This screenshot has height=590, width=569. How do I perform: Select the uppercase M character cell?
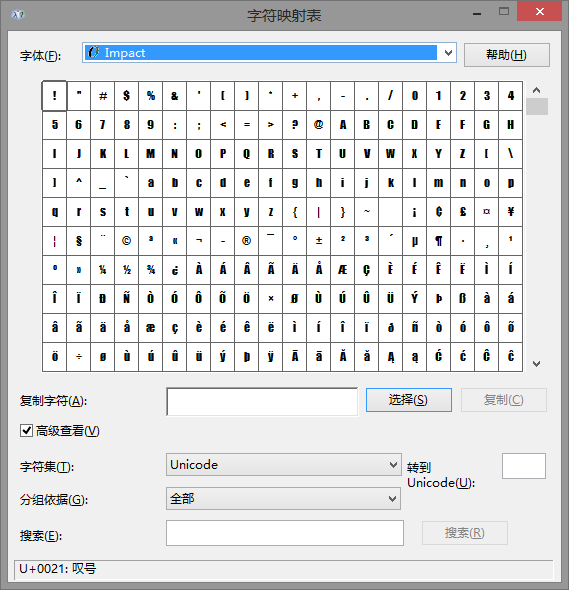151,154
